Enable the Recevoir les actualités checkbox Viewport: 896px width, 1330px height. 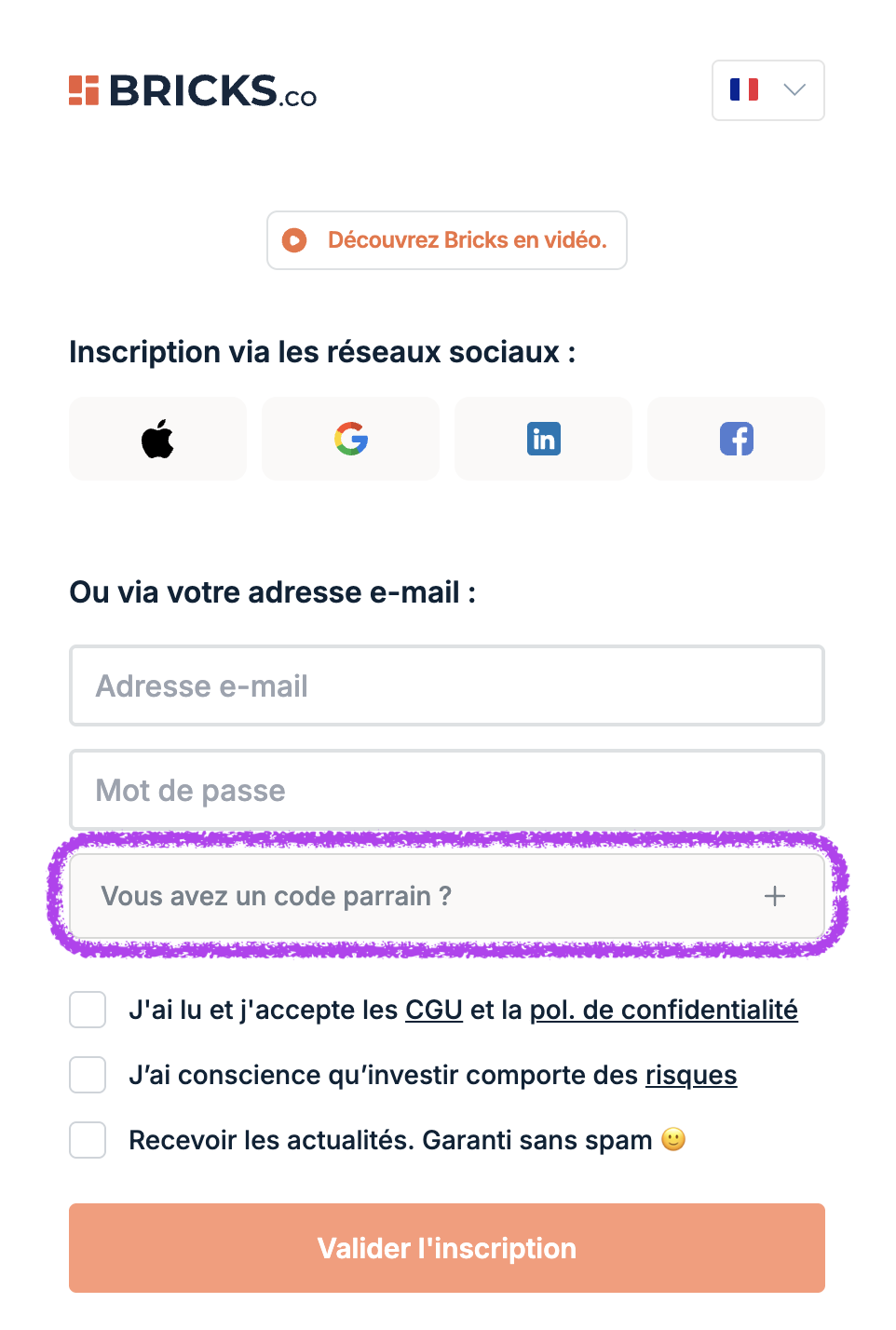[88, 1140]
